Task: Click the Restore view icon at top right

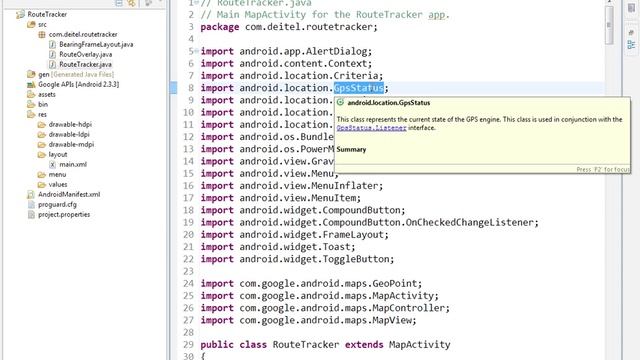Action: coord(631,9)
